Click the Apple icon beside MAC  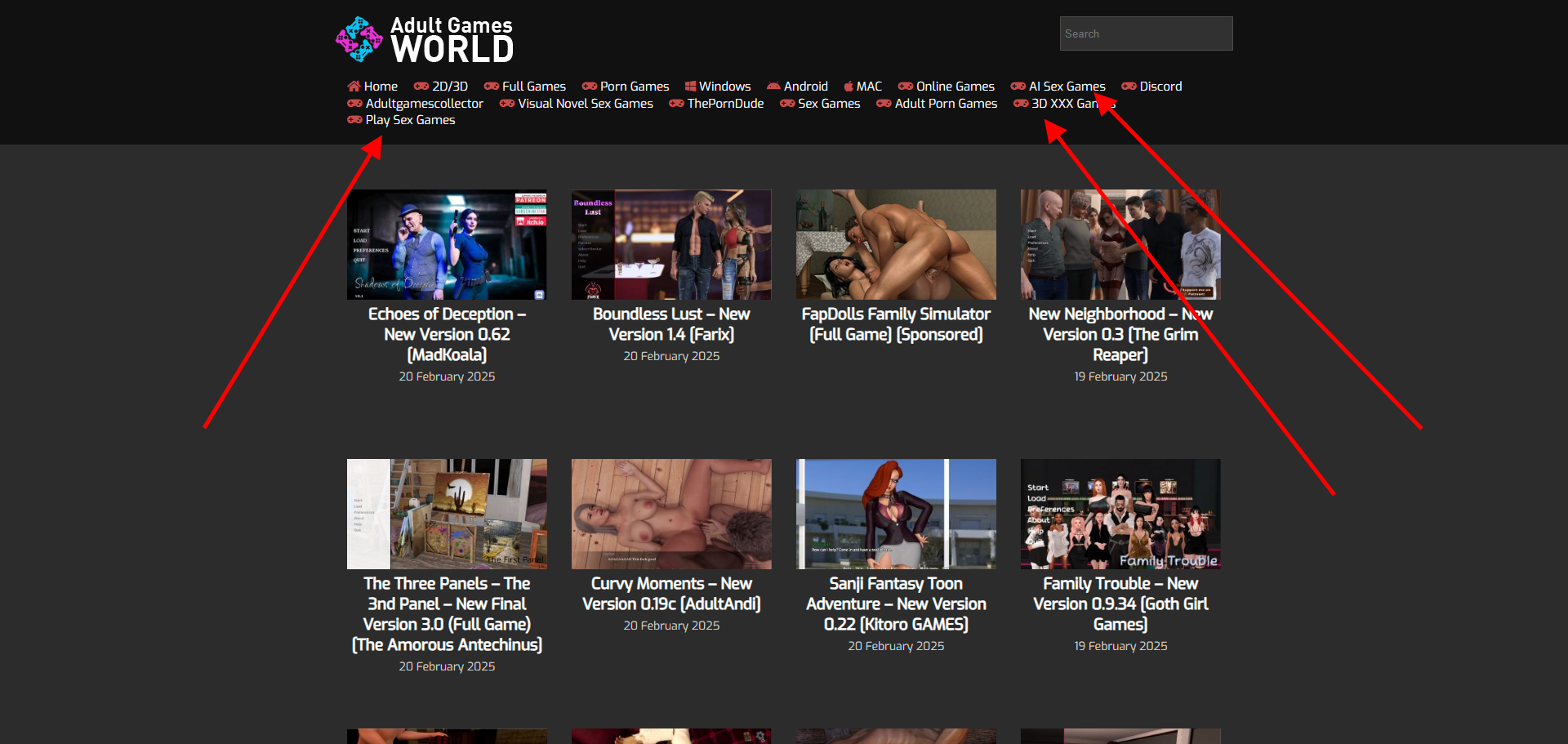click(x=849, y=87)
